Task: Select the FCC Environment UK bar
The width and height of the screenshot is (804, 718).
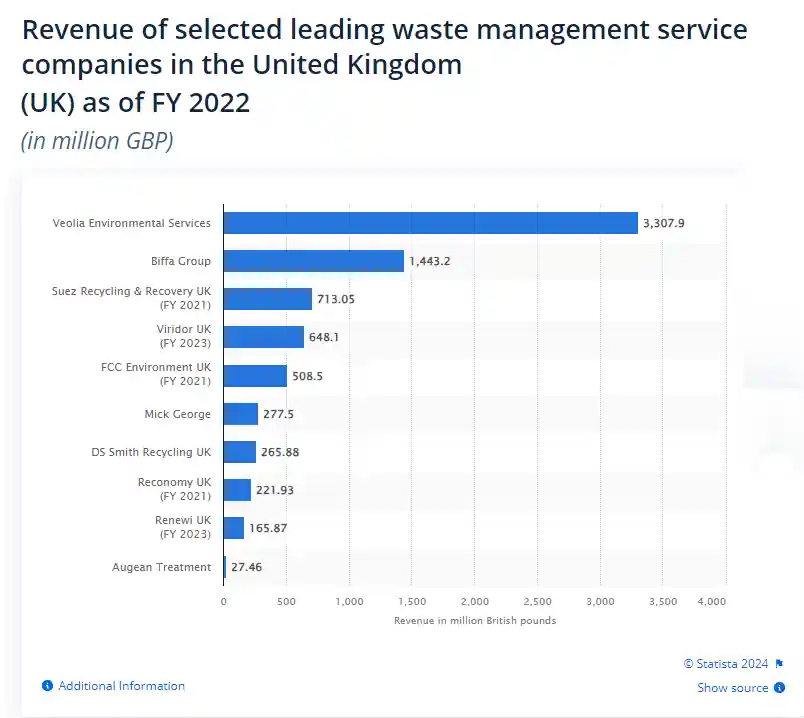Action: (255, 376)
